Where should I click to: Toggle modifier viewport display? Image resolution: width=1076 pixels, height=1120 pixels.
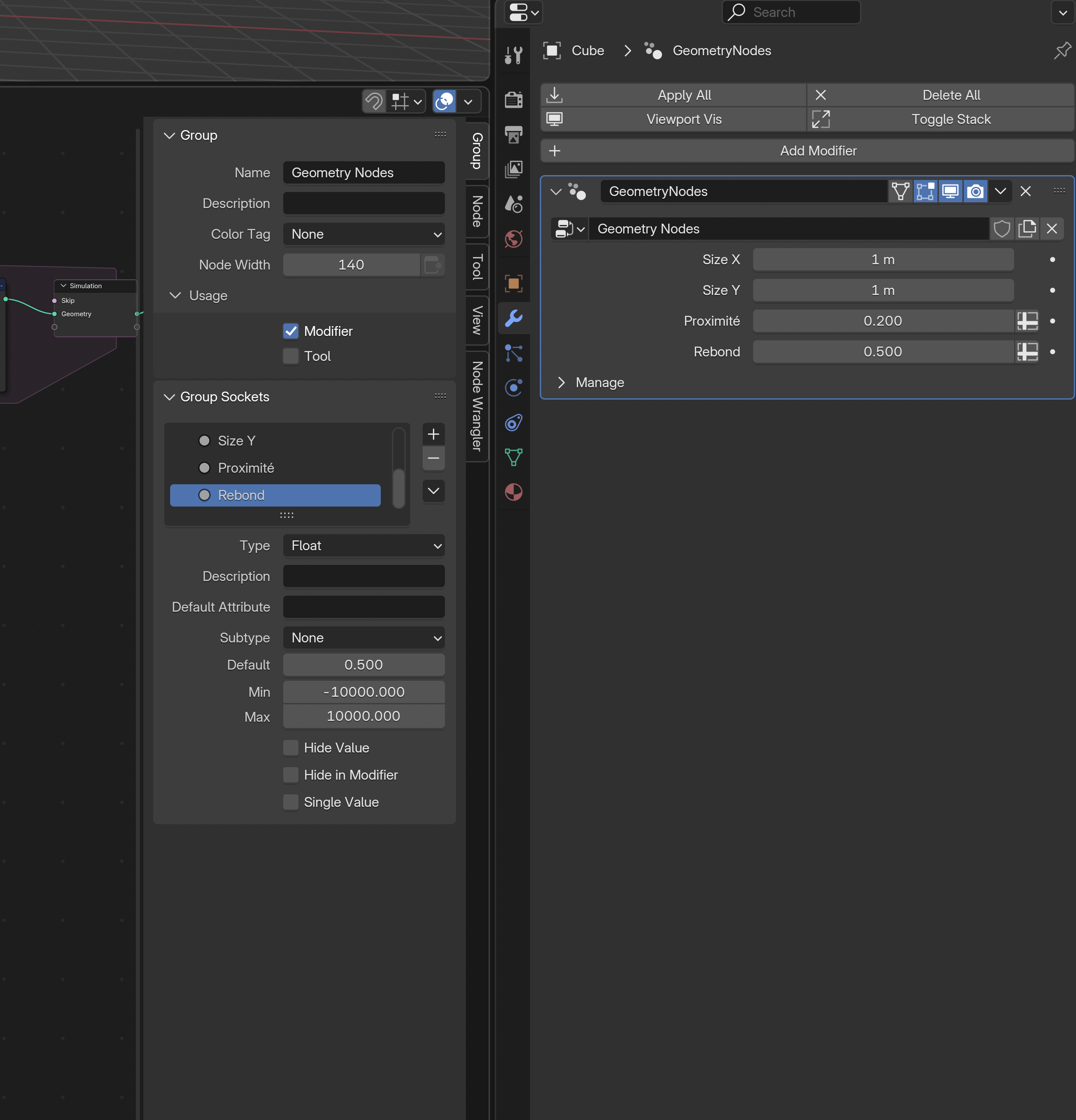click(950, 192)
